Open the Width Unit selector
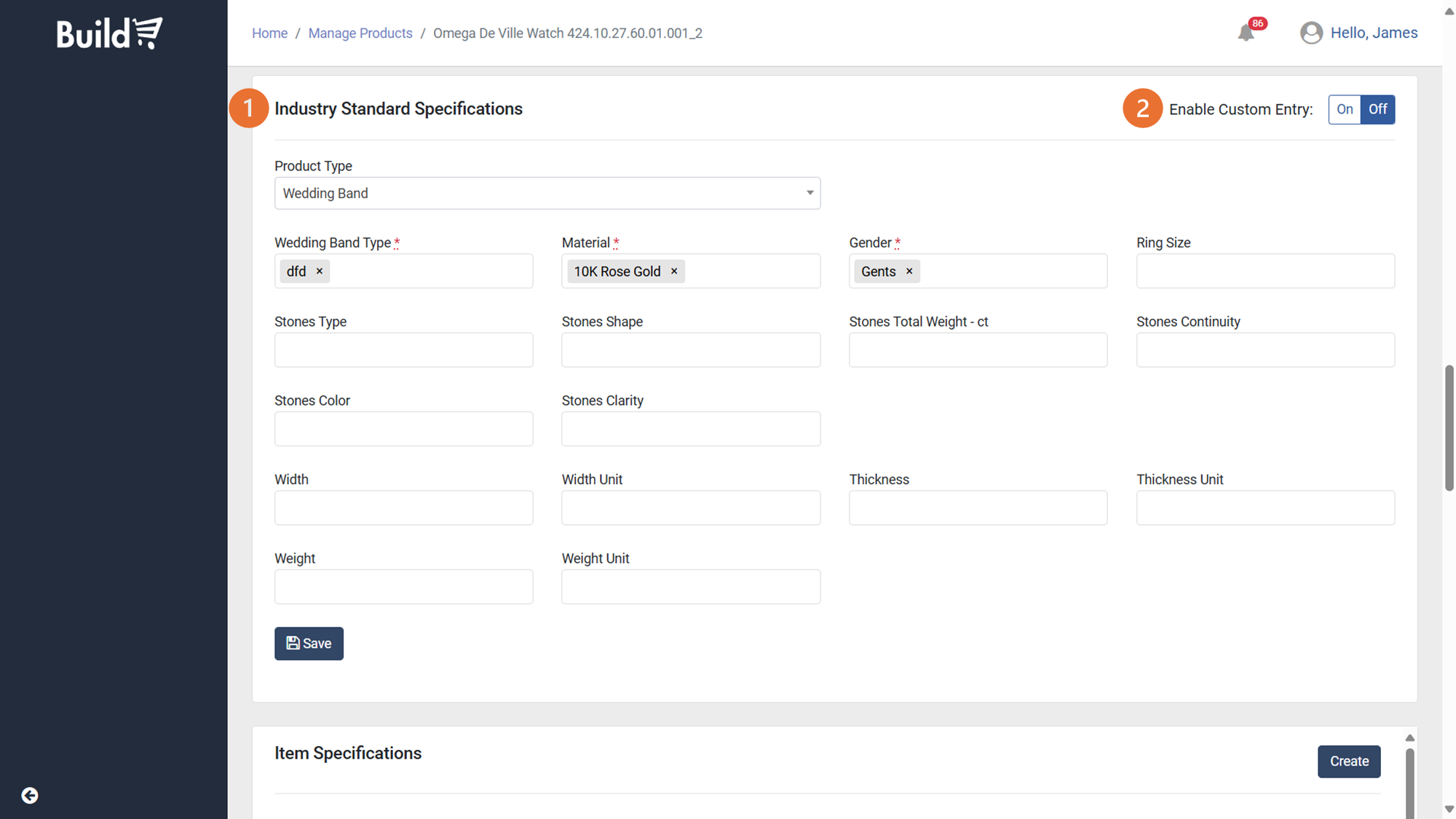The image size is (1456, 819). (x=690, y=508)
